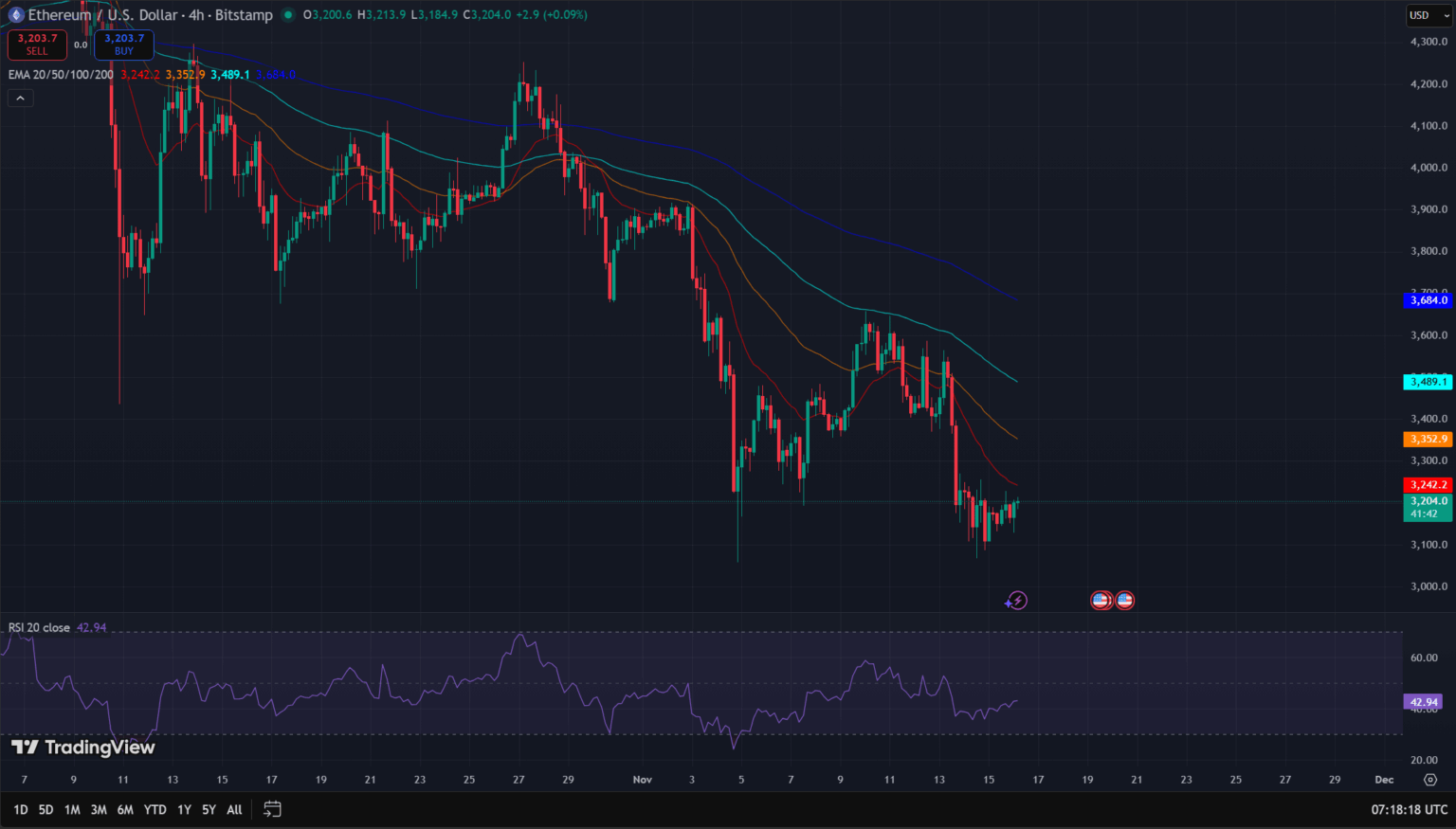Switch to the YTD range tab
The image size is (1456, 829).
point(155,809)
